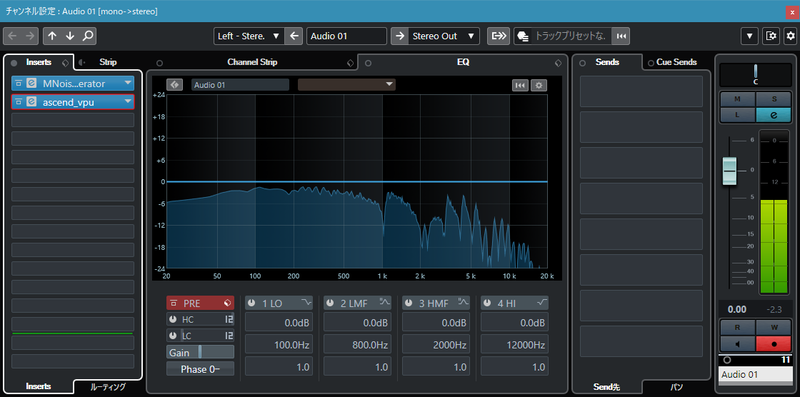Viewport: 800px width, 397px height.
Task: Open the ルーティング tab at bottom
Action: click(108, 387)
